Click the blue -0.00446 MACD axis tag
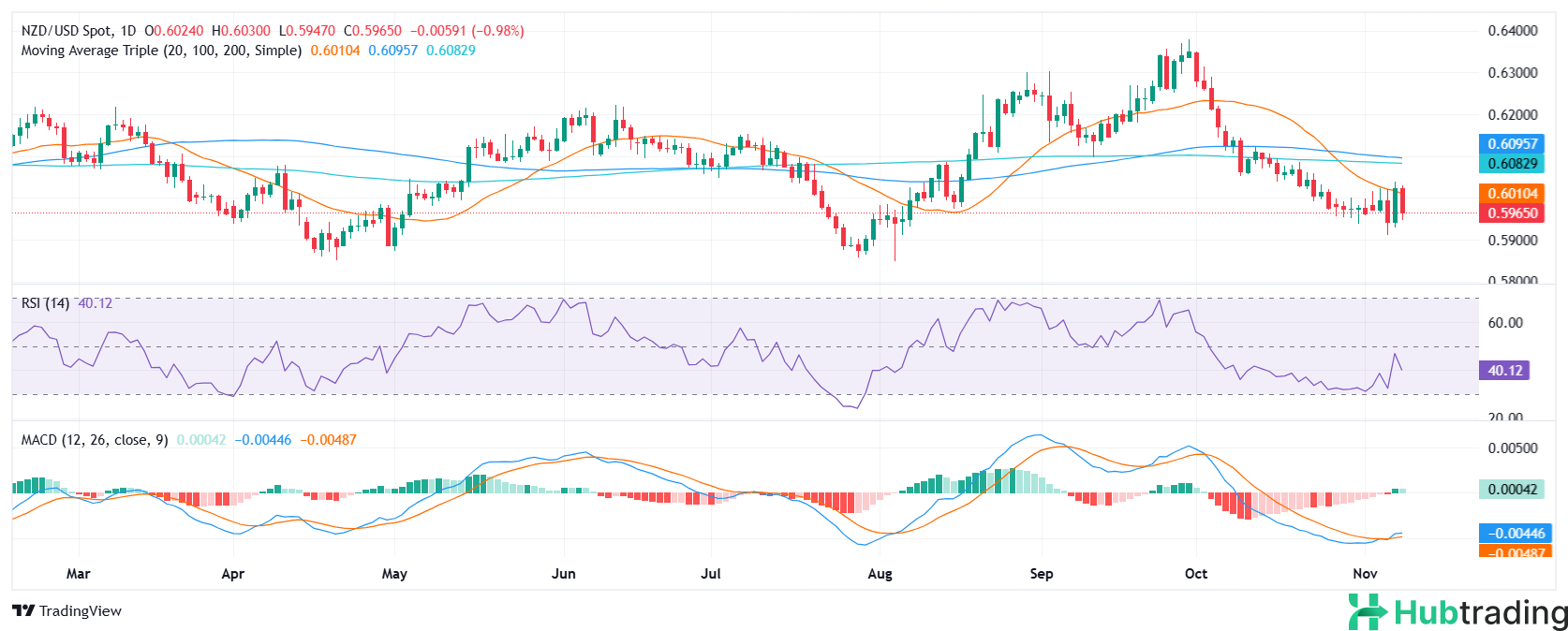The width and height of the screenshot is (1568, 631). (x=1512, y=534)
